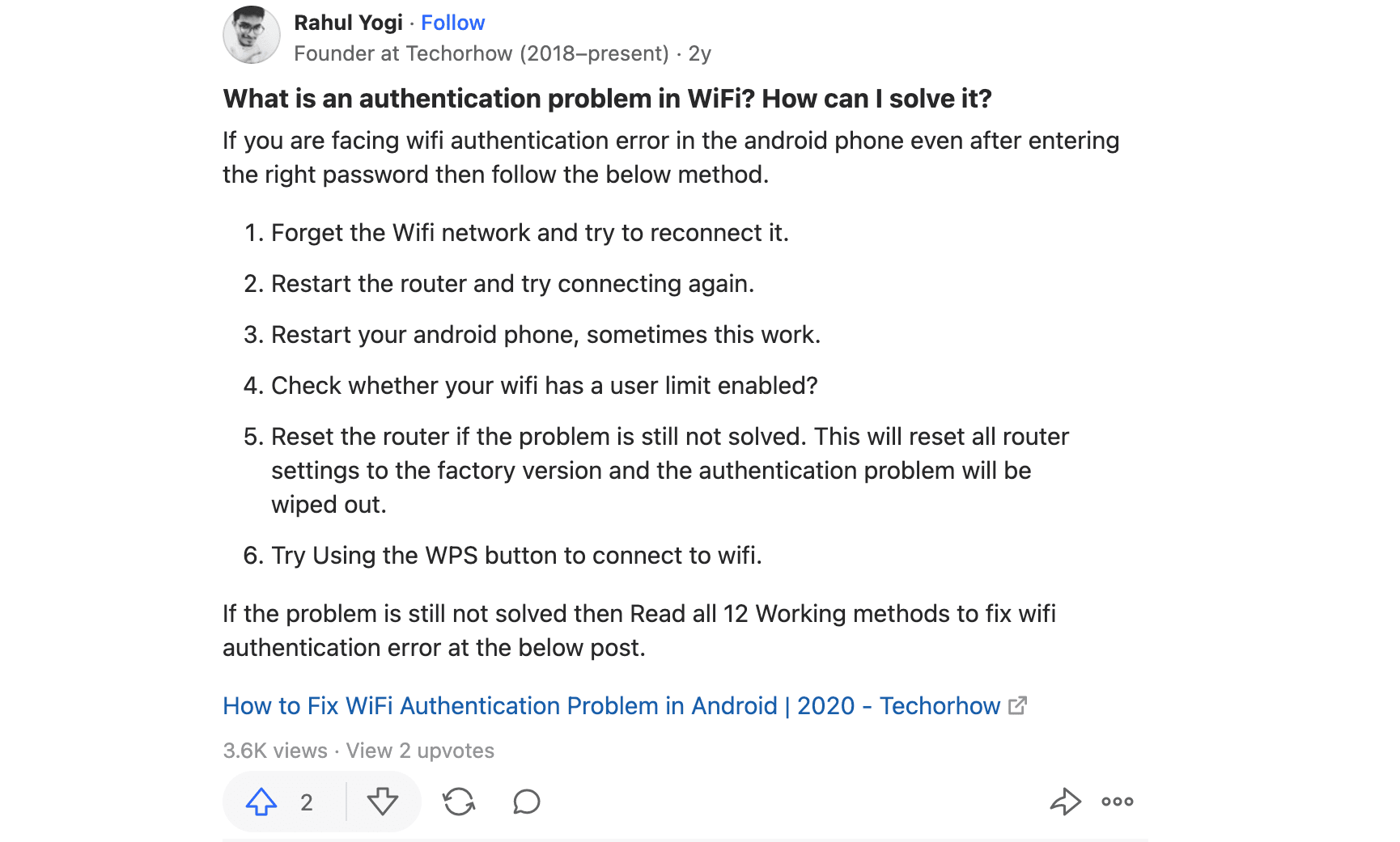
Task: Downvote this answer
Action: [x=382, y=802]
